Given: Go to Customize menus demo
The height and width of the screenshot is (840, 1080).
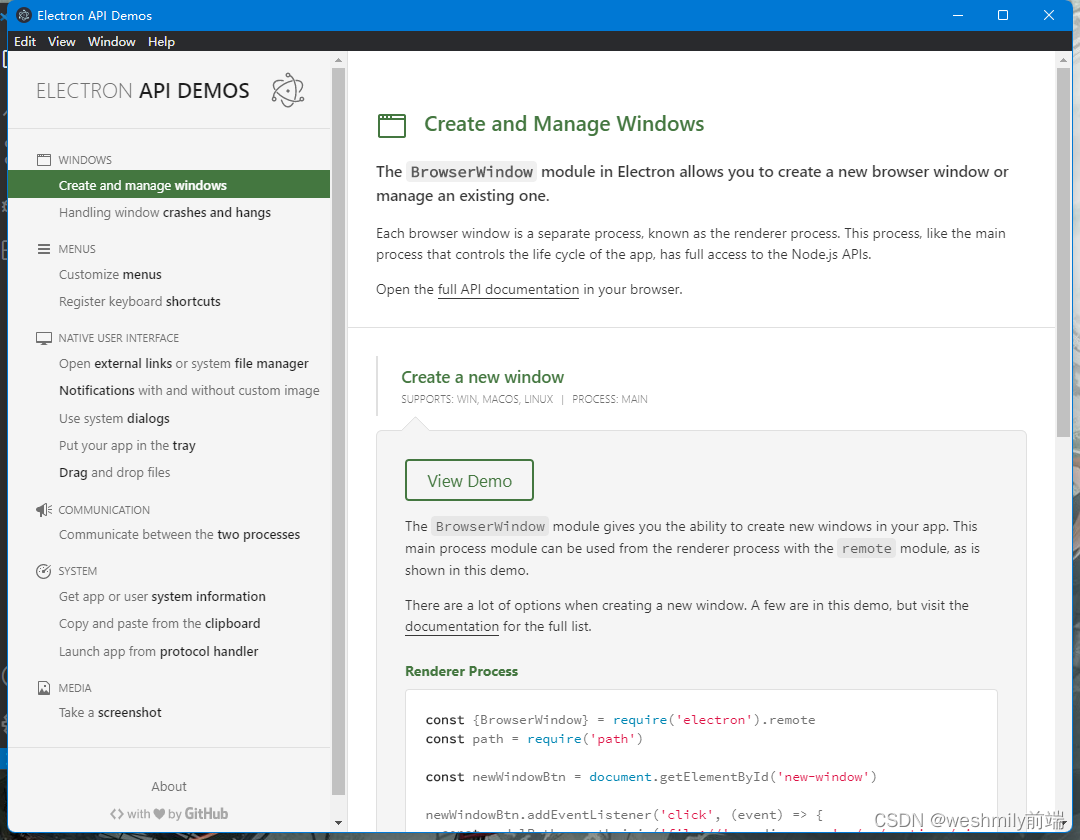Looking at the screenshot, I should (x=110, y=275).
